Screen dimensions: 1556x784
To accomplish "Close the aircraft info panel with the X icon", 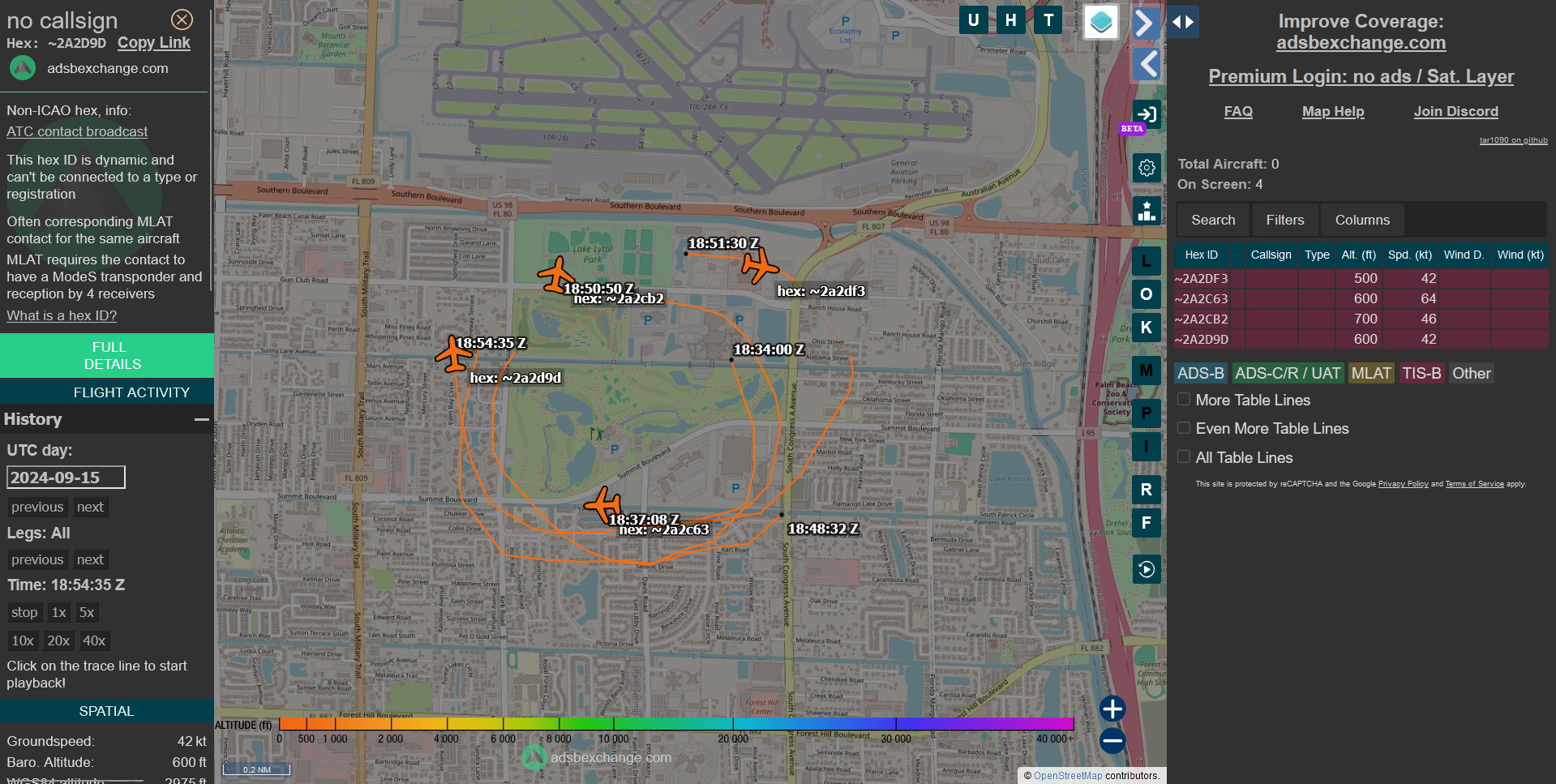I will pyautogui.click(x=182, y=19).
